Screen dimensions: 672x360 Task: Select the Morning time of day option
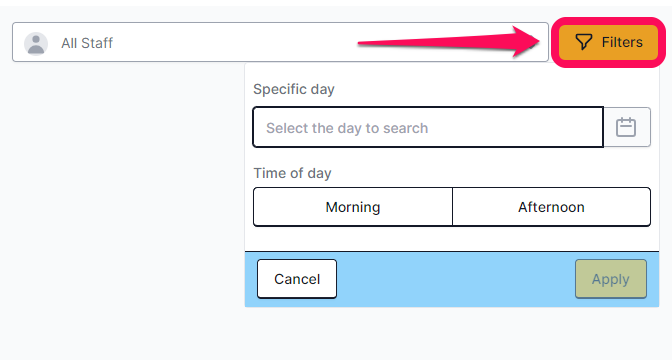pyautogui.click(x=353, y=207)
